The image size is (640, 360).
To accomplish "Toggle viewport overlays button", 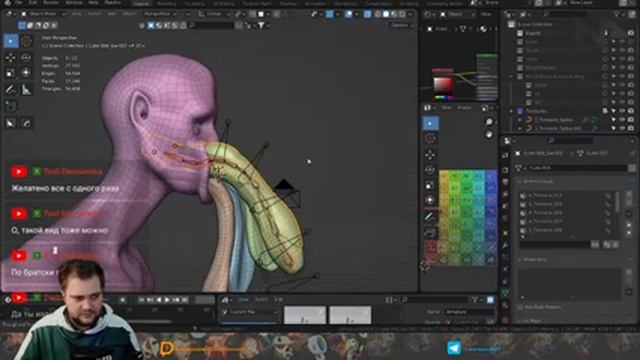I will tap(349, 14).
